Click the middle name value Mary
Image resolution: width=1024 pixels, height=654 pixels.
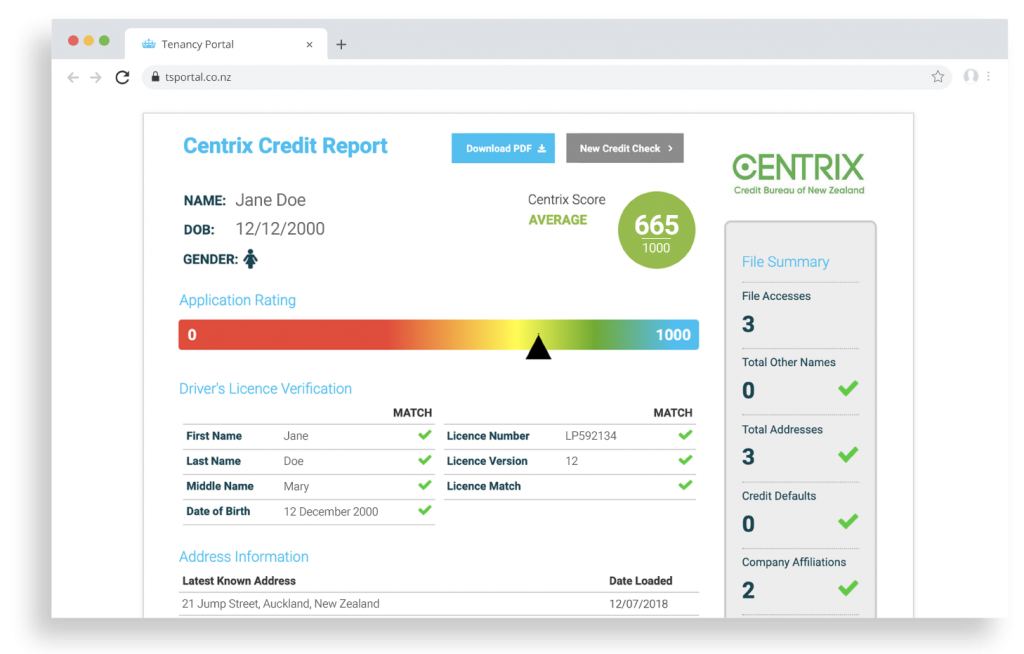(296, 487)
